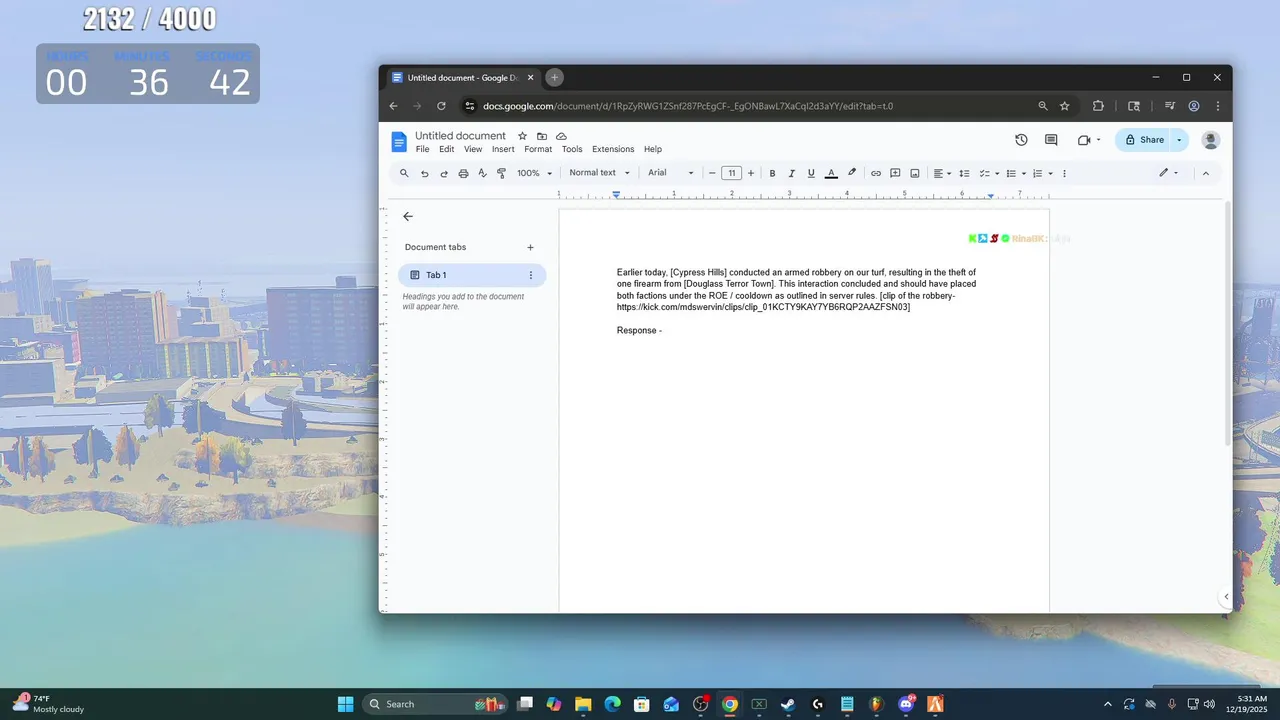The width and height of the screenshot is (1280, 720).
Task: Toggle underline formatting
Action: click(811, 173)
